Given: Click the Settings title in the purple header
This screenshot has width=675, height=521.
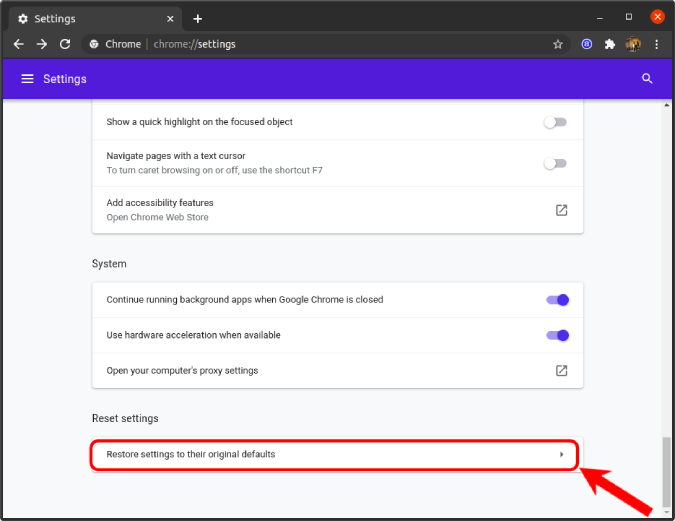Looking at the screenshot, I should 65,79.
